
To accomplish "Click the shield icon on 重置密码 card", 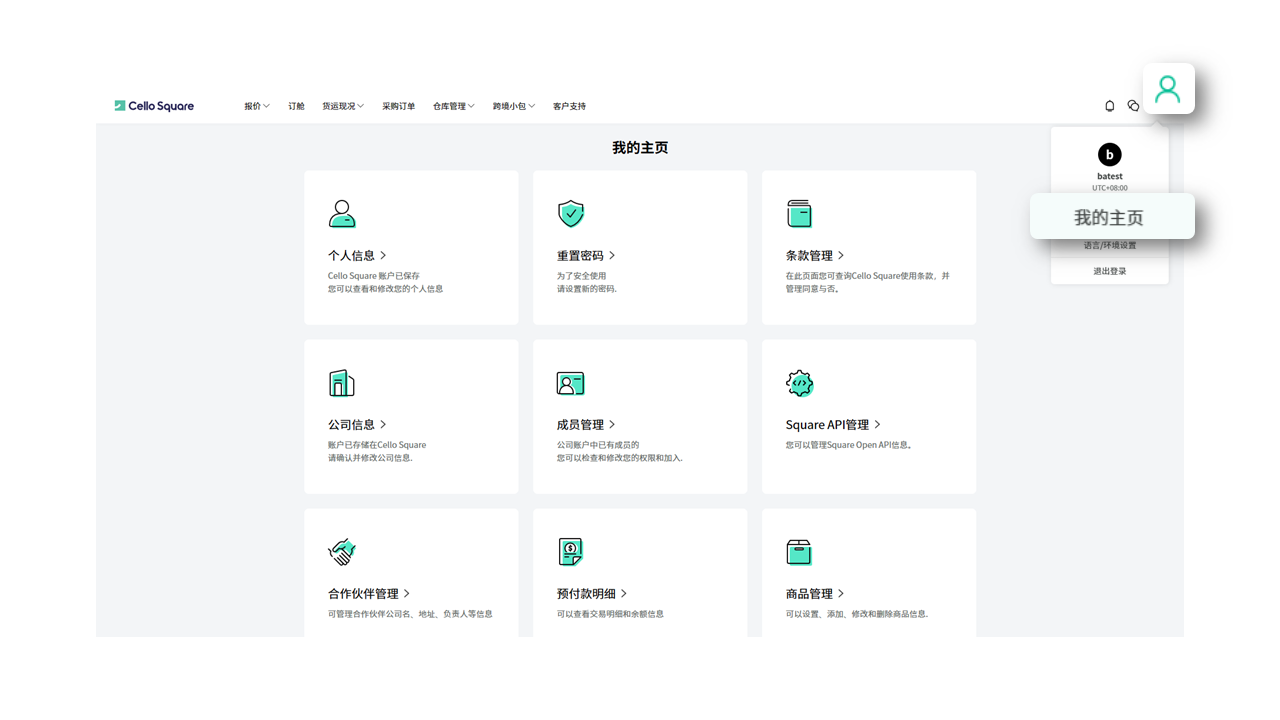I will pyautogui.click(x=571, y=213).
